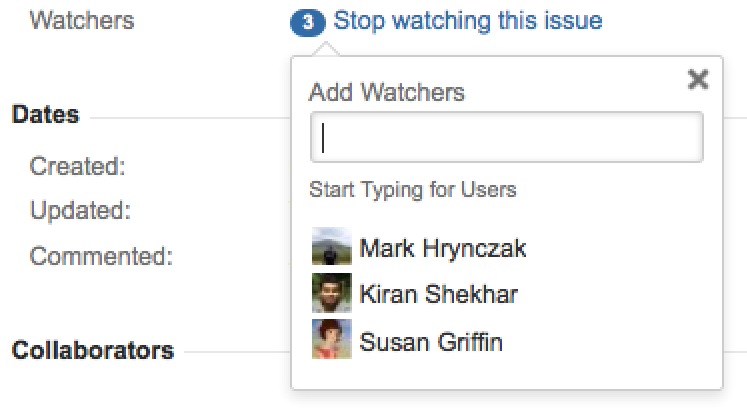Viewport: 747px width, 411px height.
Task: Click the Updated date label
Action: coord(81,211)
